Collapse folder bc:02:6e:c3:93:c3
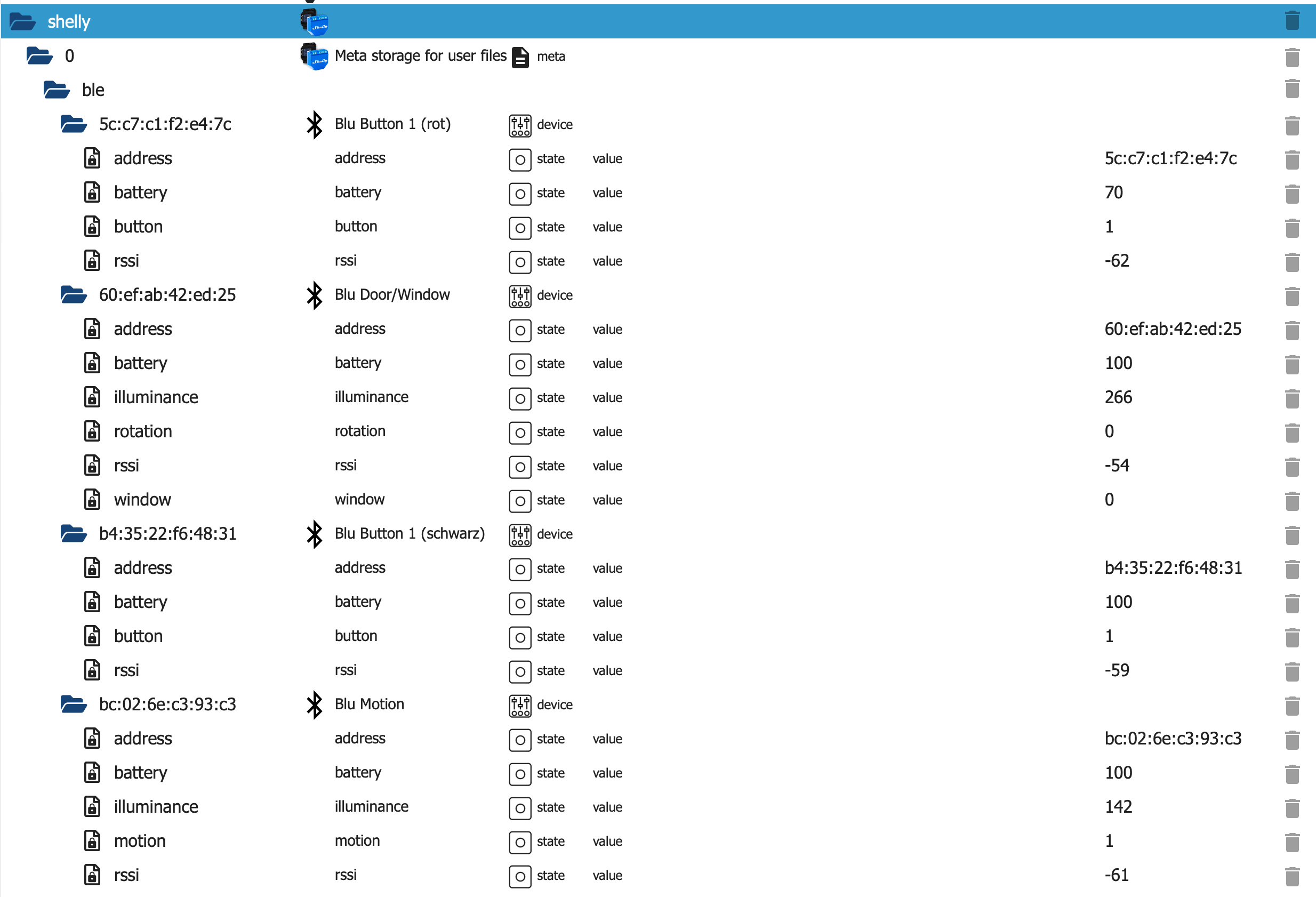The height and width of the screenshot is (897, 1316). pos(74,704)
